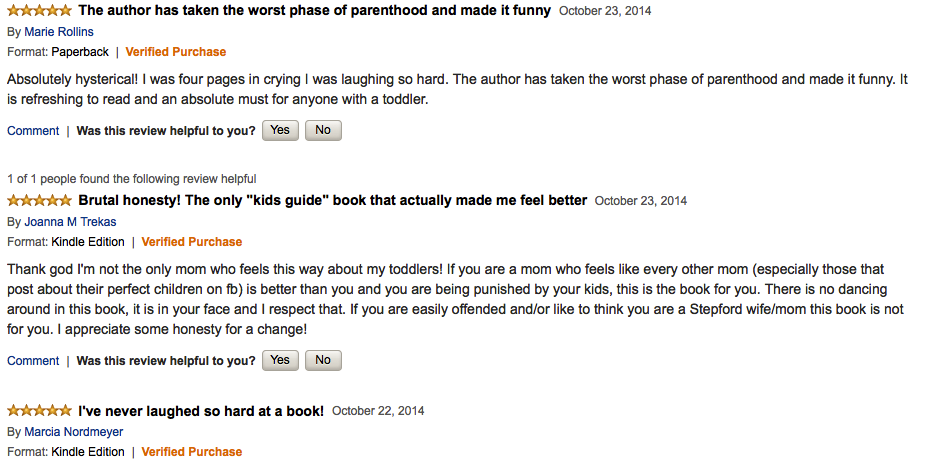Screen dimensions: 926x464
Task: Open review titled 'The author has taken the worst phase'
Action: point(314,11)
